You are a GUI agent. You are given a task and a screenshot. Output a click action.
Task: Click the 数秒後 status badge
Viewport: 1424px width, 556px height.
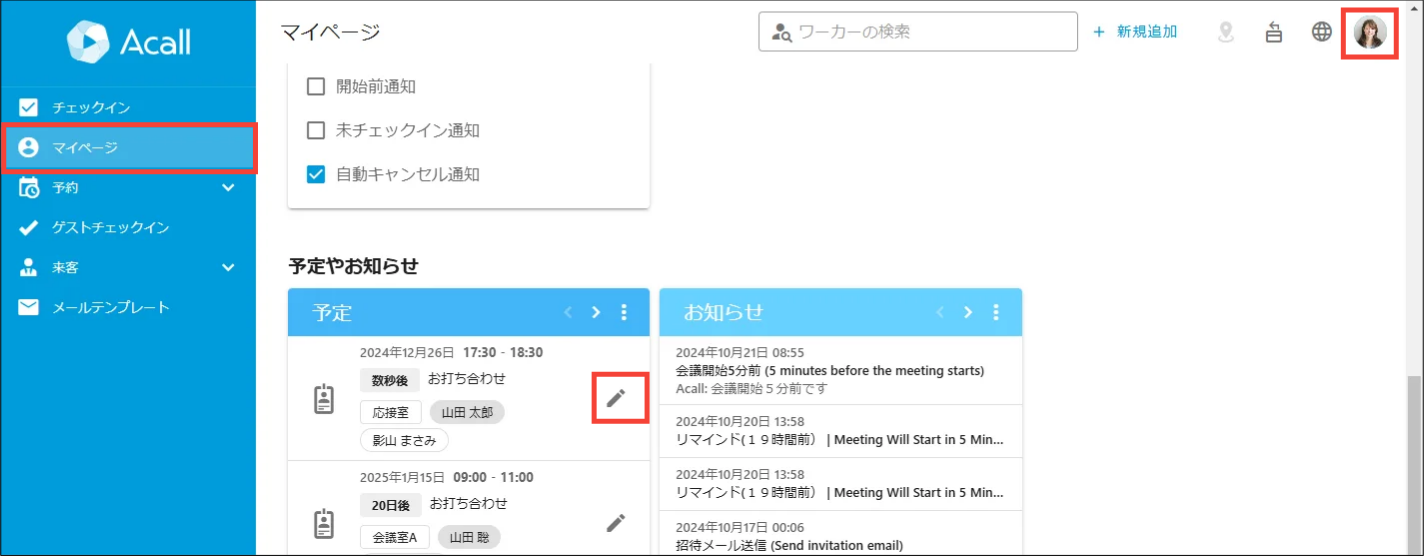tap(390, 380)
